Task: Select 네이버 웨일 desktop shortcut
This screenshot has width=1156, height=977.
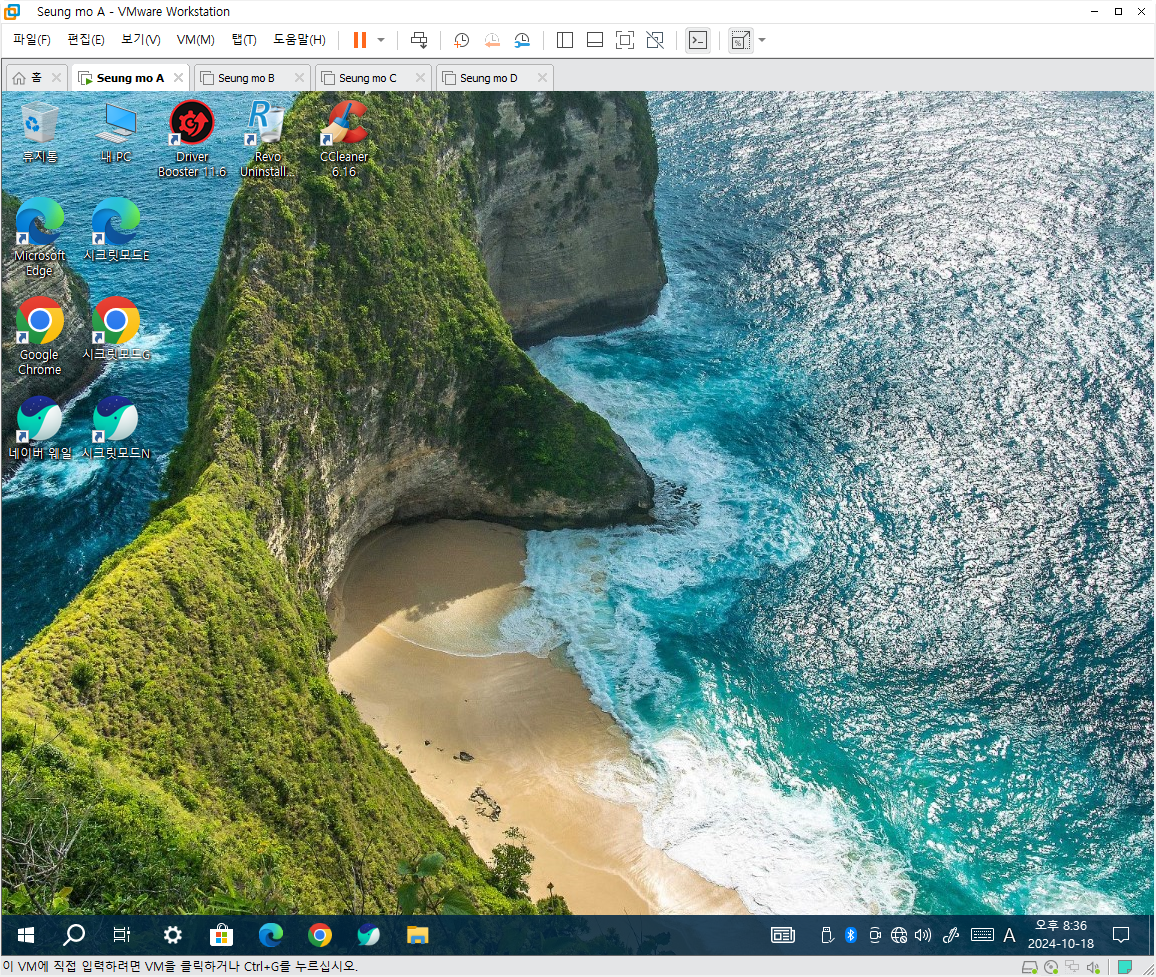Action: [x=39, y=428]
